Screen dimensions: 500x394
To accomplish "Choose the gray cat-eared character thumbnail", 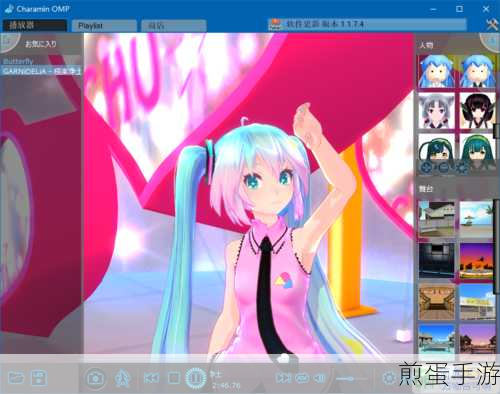I will (x=437, y=111).
